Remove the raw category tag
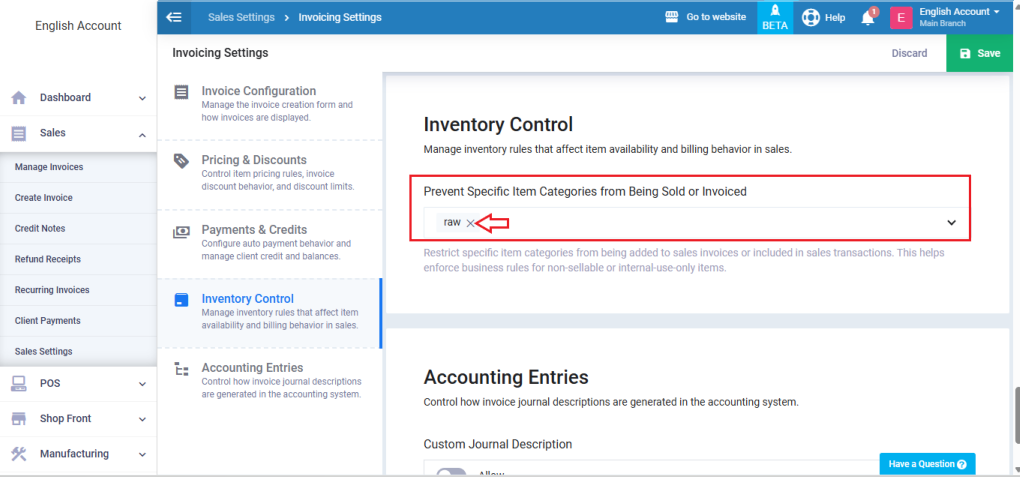This screenshot has height=477, width=1020. (x=470, y=223)
